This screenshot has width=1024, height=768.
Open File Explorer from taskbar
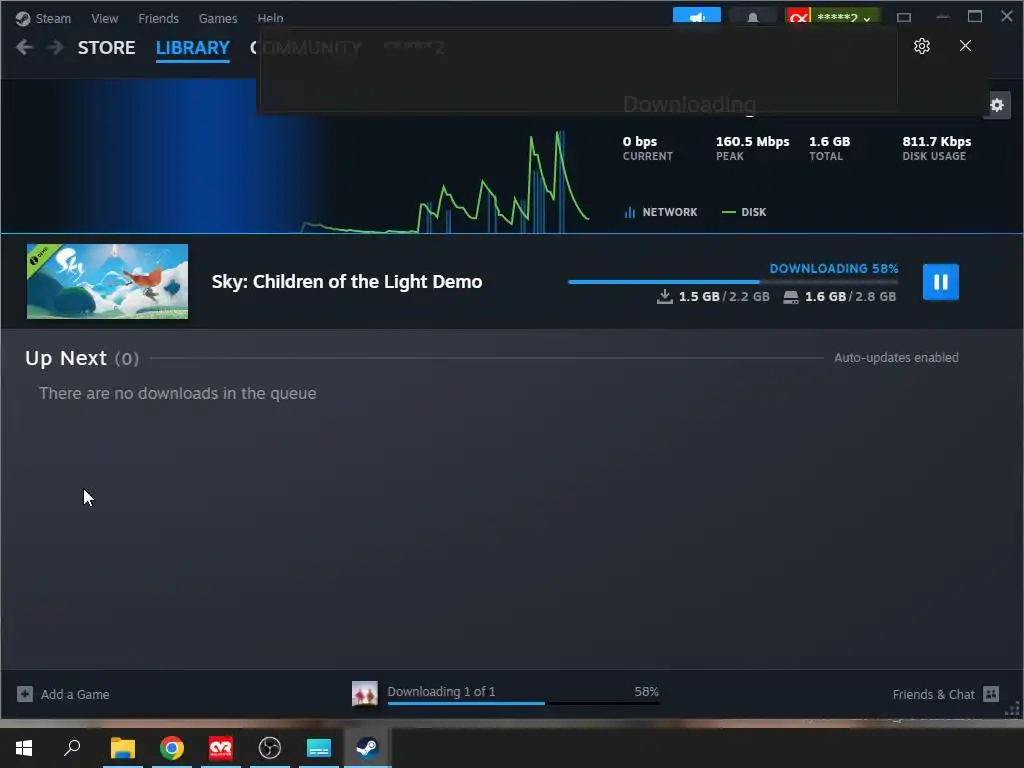point(123,748)
